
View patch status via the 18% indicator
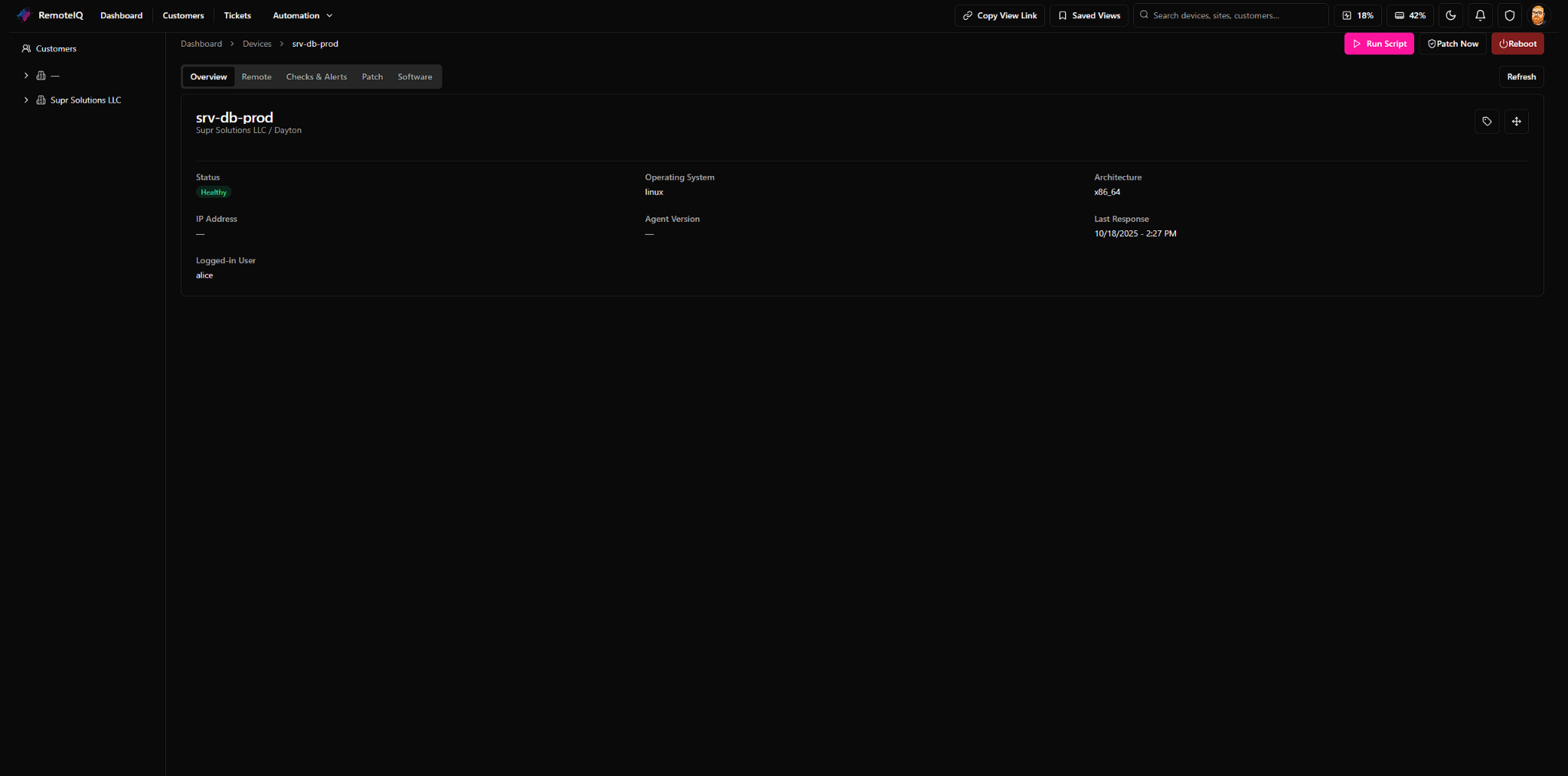coord(1359,15)
